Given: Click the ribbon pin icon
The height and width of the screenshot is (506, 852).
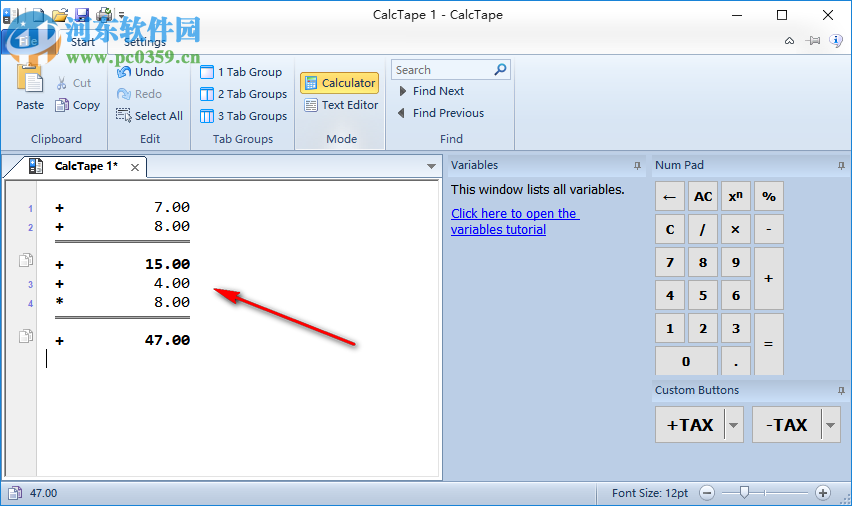Looking at the screenshot, I should click(813, 41).
